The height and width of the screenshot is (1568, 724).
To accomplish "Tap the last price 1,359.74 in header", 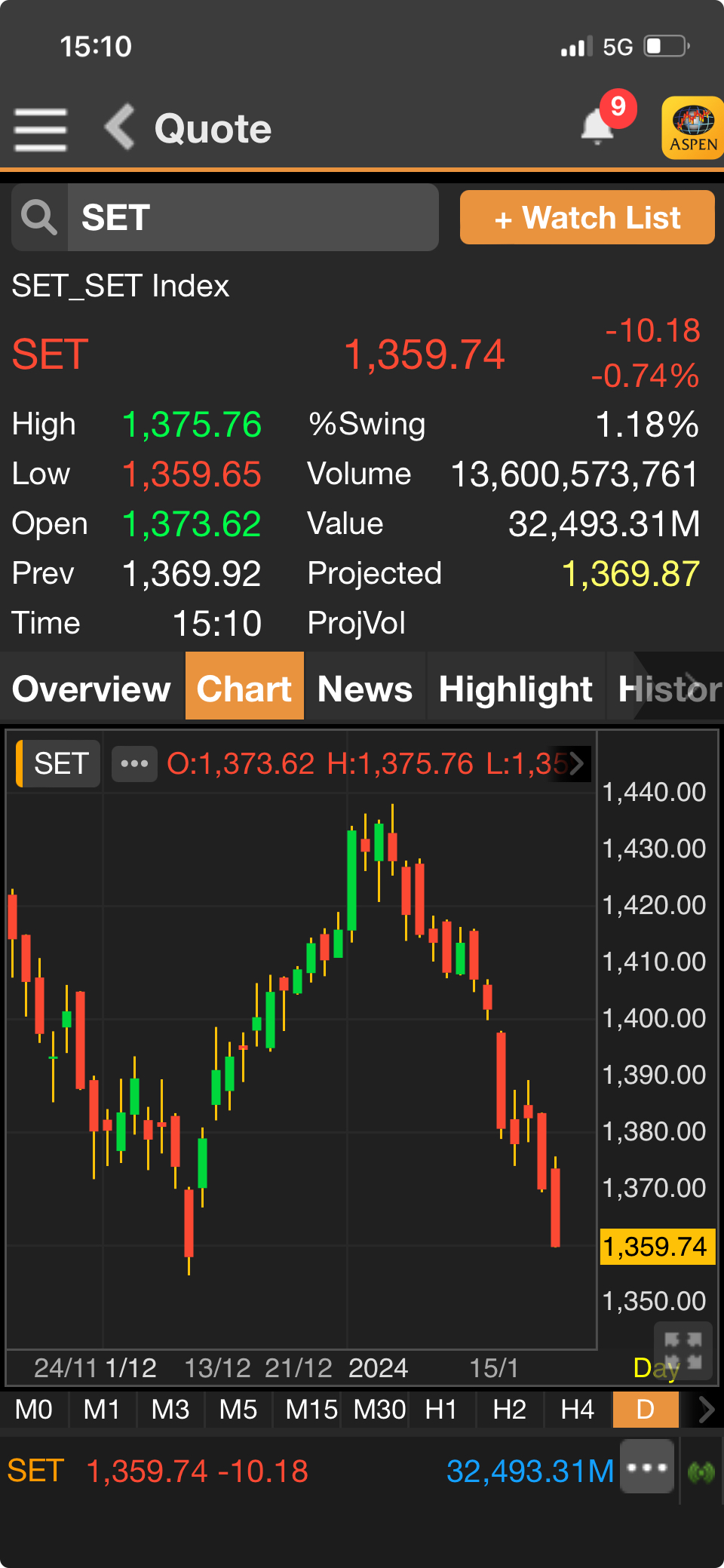I will tap(424, 354).
